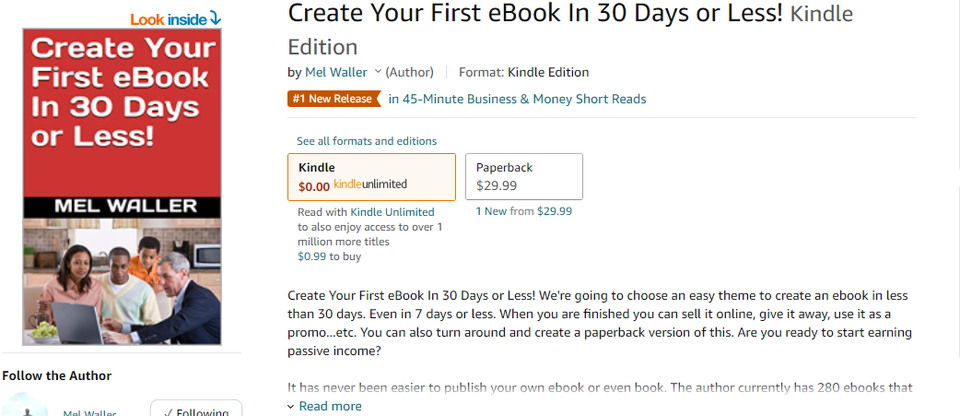Screen dimensions: 960x416
Task: Click the kindleunlimited logo in the Kindle box
Action: pyautogui.click(x=370, y=185)
